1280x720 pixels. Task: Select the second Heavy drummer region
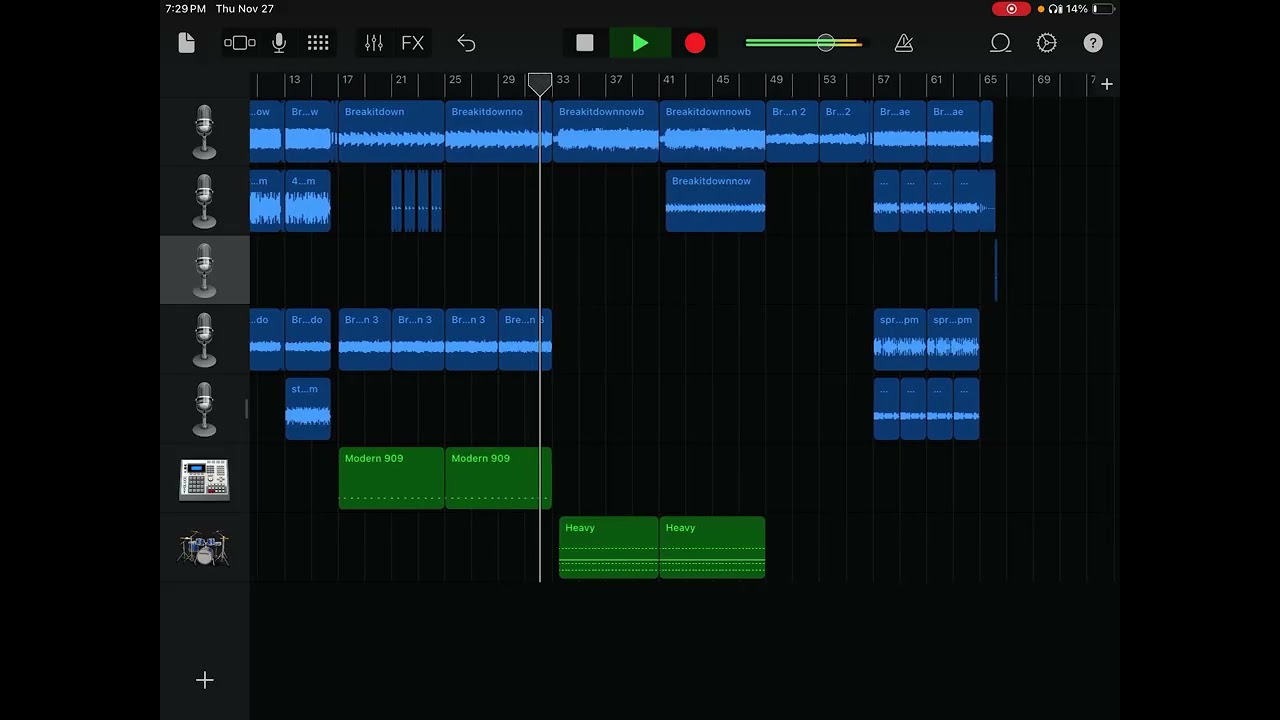[712, 547]
